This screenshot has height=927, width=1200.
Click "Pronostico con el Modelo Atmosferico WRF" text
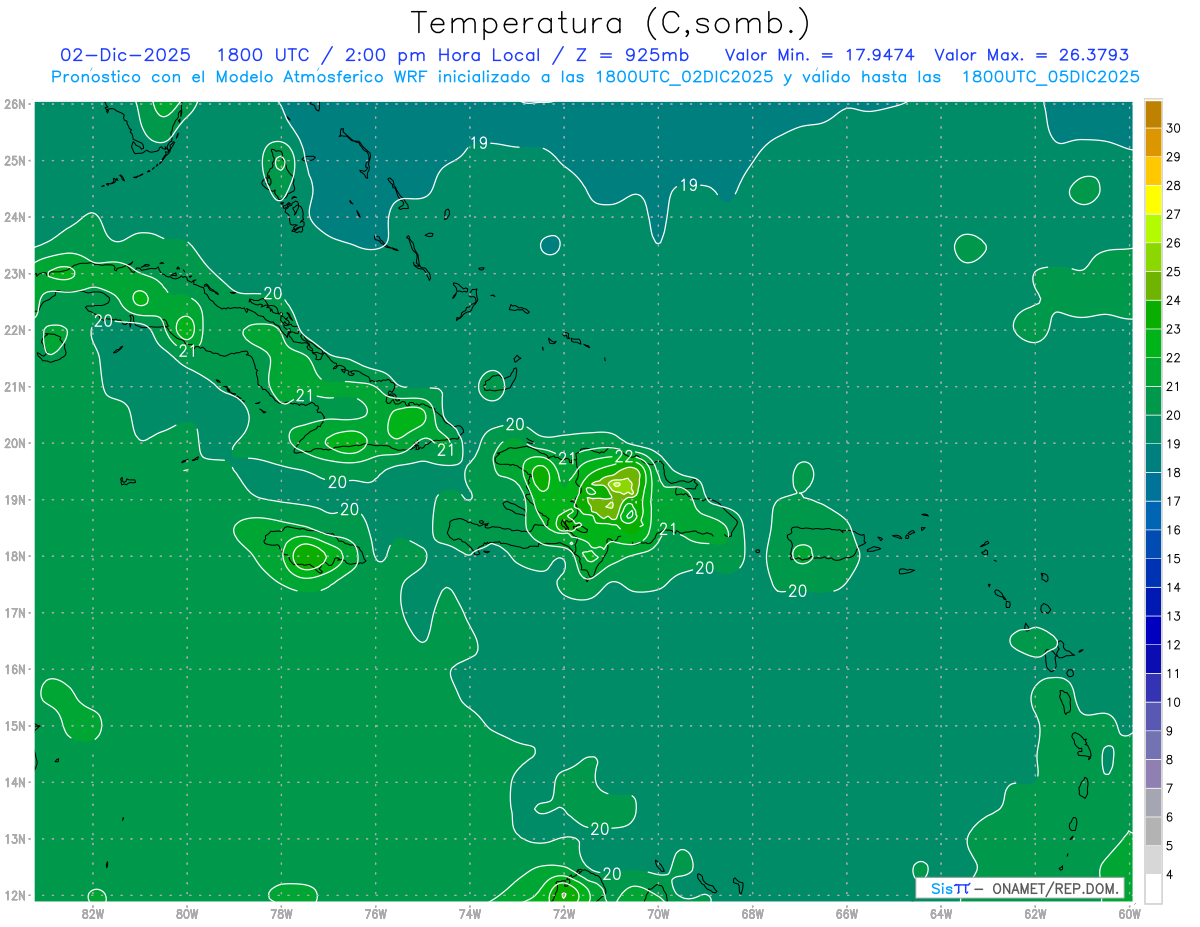pyautogui.click(x=240, y=77)
